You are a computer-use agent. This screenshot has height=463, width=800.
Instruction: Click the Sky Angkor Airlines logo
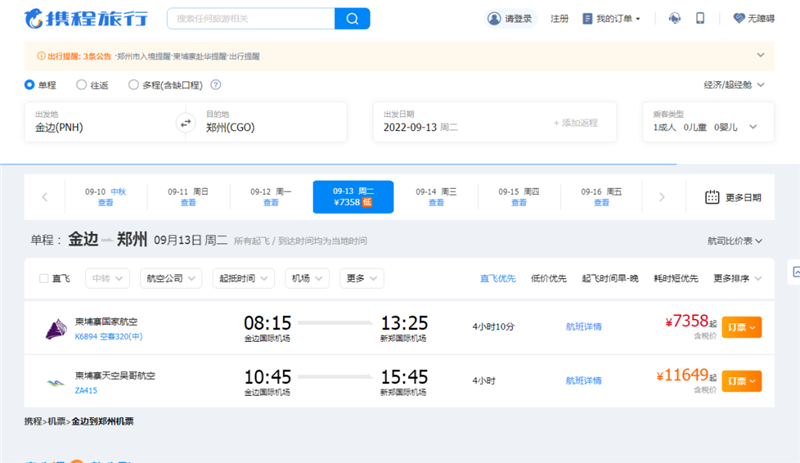point(56,382)
